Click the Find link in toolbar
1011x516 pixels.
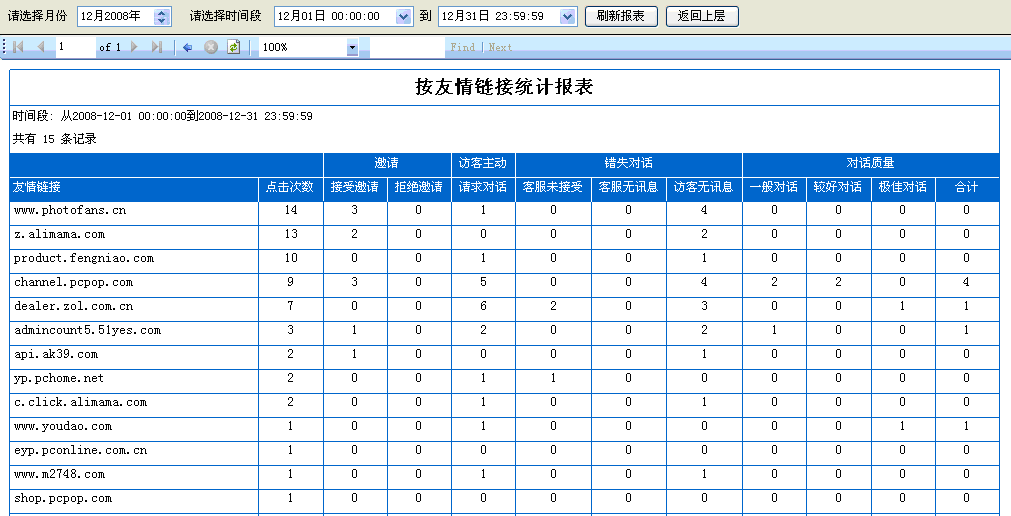[462, 47]
